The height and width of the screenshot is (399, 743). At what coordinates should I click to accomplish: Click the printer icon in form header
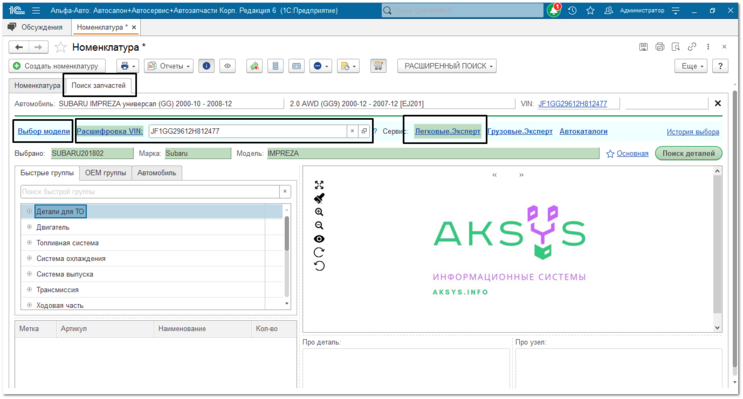click(x=660, y=46)
